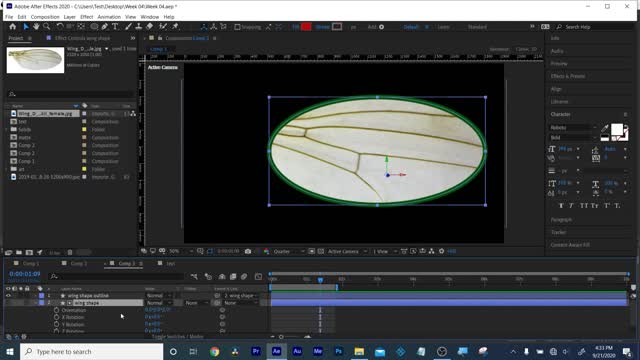This screenshot has width=640, height=360.
Task: Click the create new folder icon
Action: [x=19, y=253]
